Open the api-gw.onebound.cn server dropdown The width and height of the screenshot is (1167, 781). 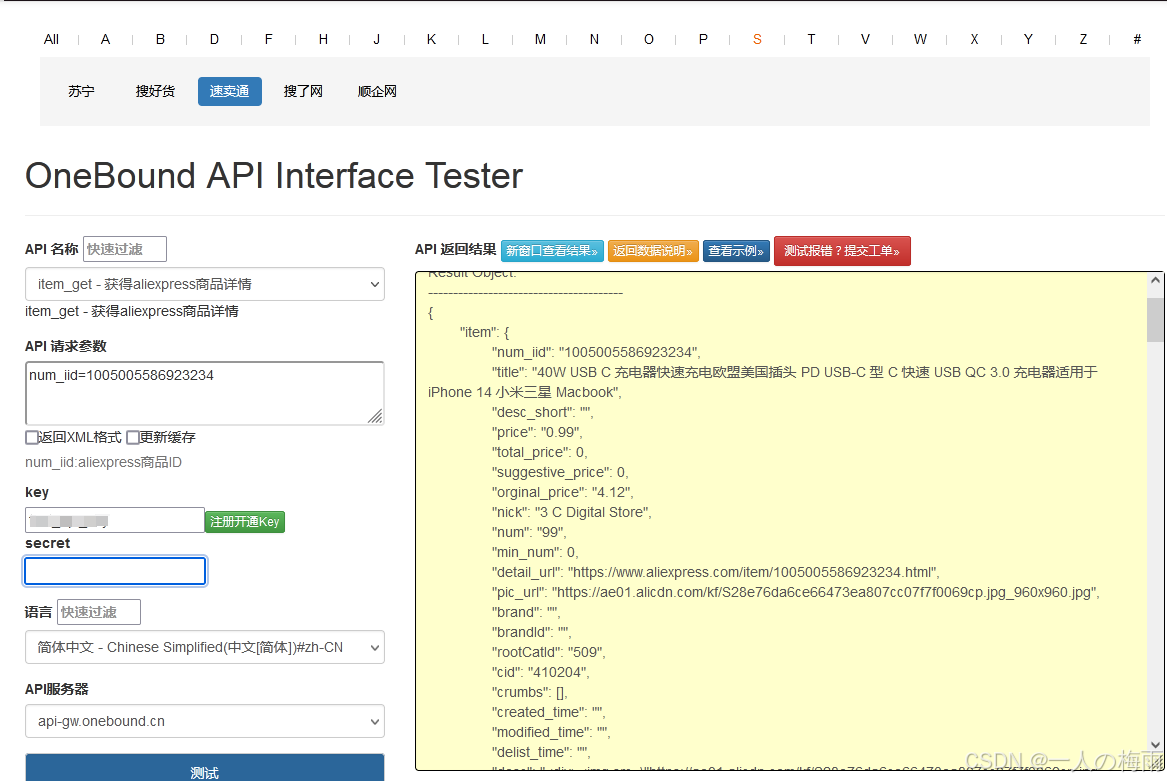205,721
